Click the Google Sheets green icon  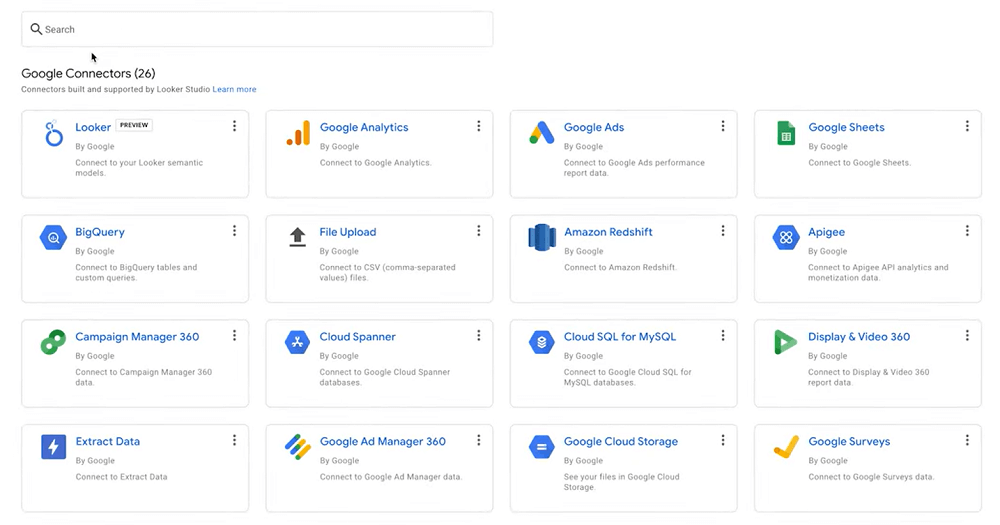[786, 133]
